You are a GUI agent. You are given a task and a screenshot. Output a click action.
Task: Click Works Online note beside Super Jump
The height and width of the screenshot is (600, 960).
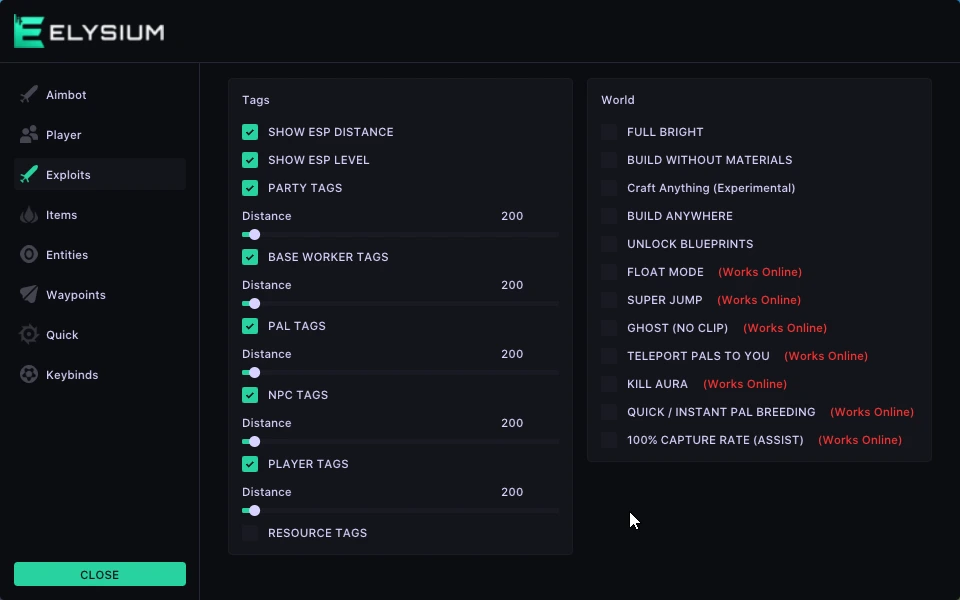point(759,300)
